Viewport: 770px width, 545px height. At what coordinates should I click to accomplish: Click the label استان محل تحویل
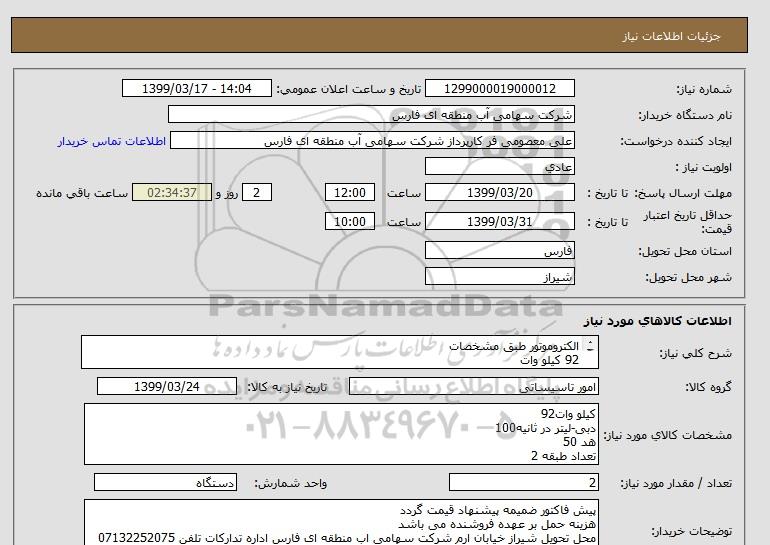(x=685, y=251)
